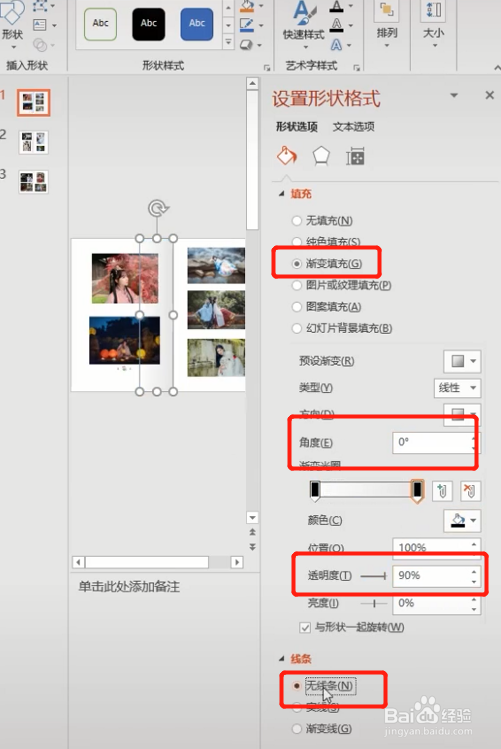Expand the shape styles gallery
This screenshot has height=749, width=501.
click(x=228, y=43)
